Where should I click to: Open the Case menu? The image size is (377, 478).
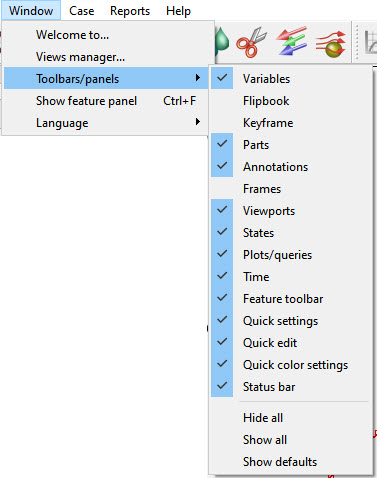[x=82, y=11]
